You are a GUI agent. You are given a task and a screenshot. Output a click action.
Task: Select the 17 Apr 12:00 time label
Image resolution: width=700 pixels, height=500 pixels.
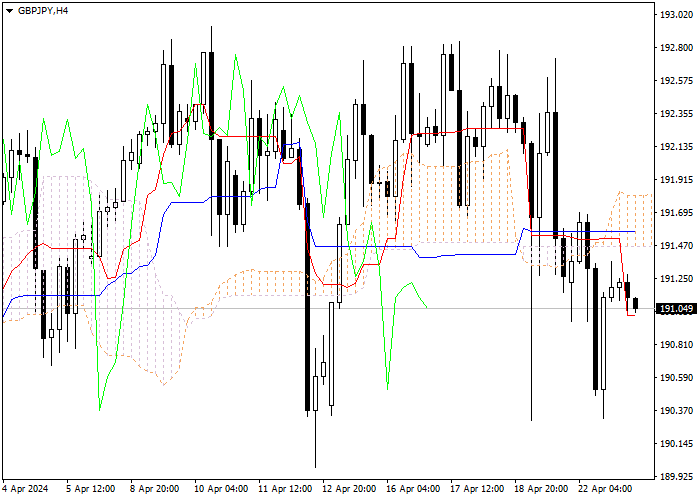point(477,489)
